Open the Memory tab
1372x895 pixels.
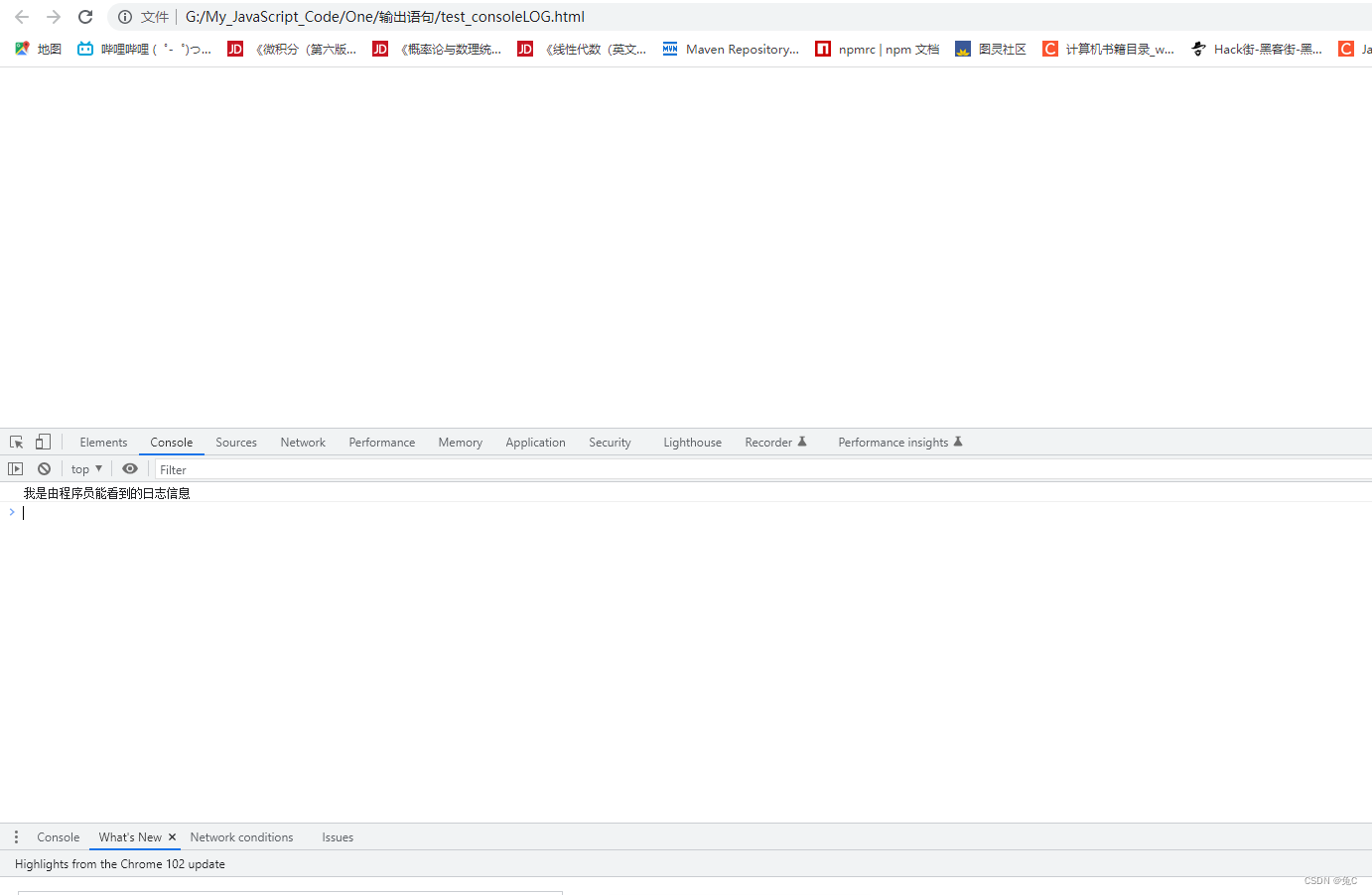tap(461, 443)
